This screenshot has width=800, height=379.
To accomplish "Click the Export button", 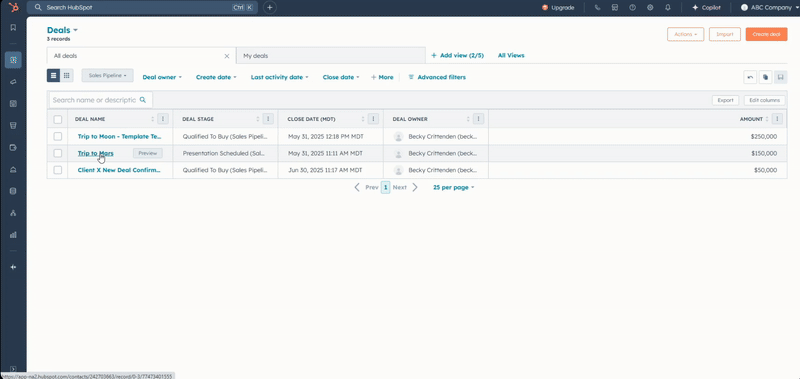I will pyautogui.click(x=725, y=100).
